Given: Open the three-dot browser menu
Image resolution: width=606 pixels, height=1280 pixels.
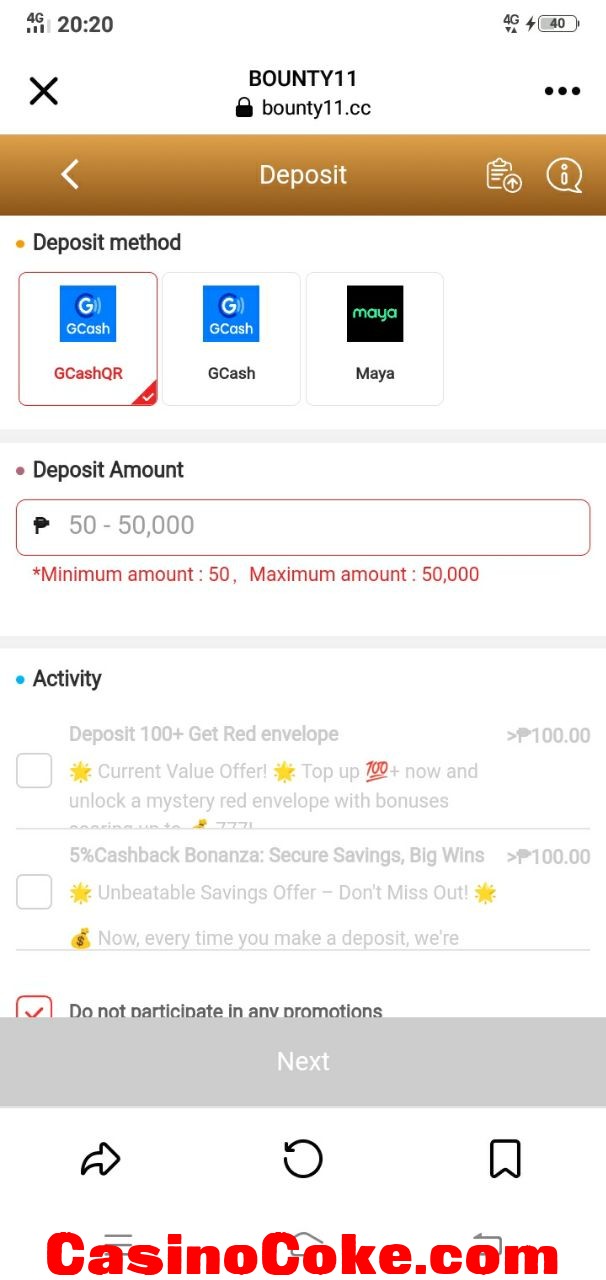Looking at the screenshot, I should tap(562, 91).
